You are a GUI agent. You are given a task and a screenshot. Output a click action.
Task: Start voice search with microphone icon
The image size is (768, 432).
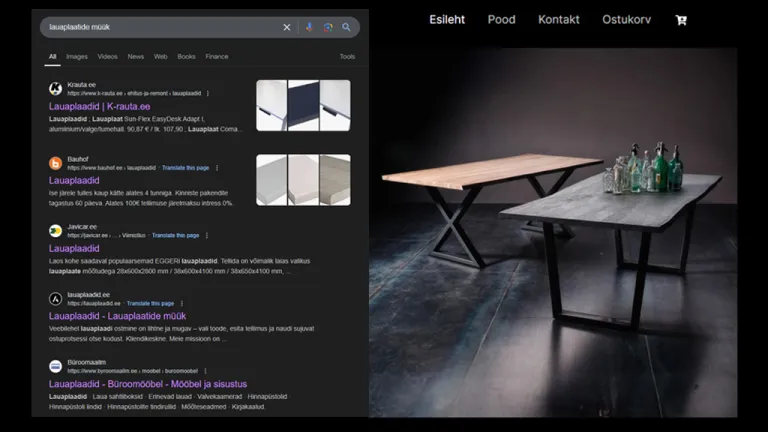(x=309, y=27)
